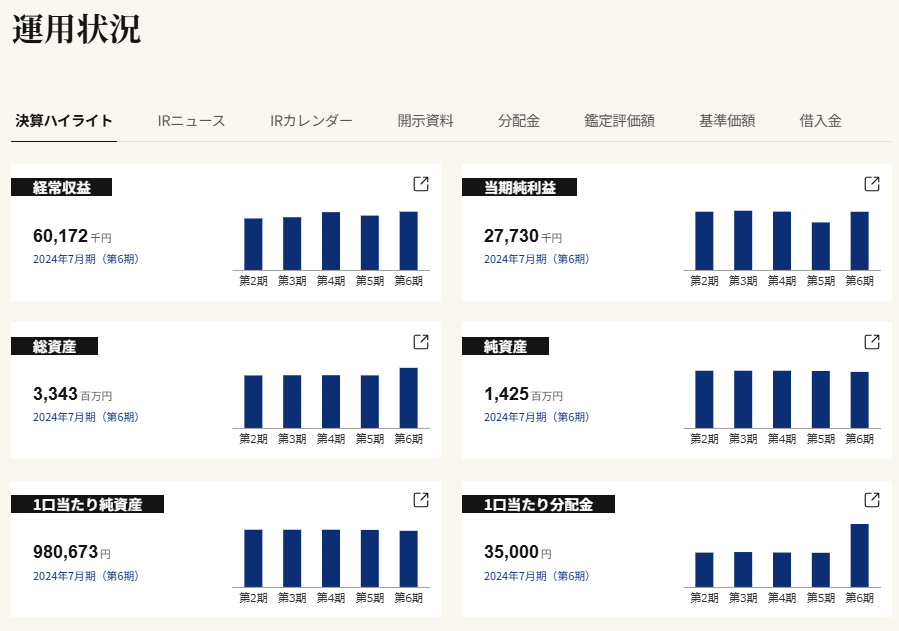Open external link icon on 当期純利益 card
899x631 pixels.
(871, 184)
